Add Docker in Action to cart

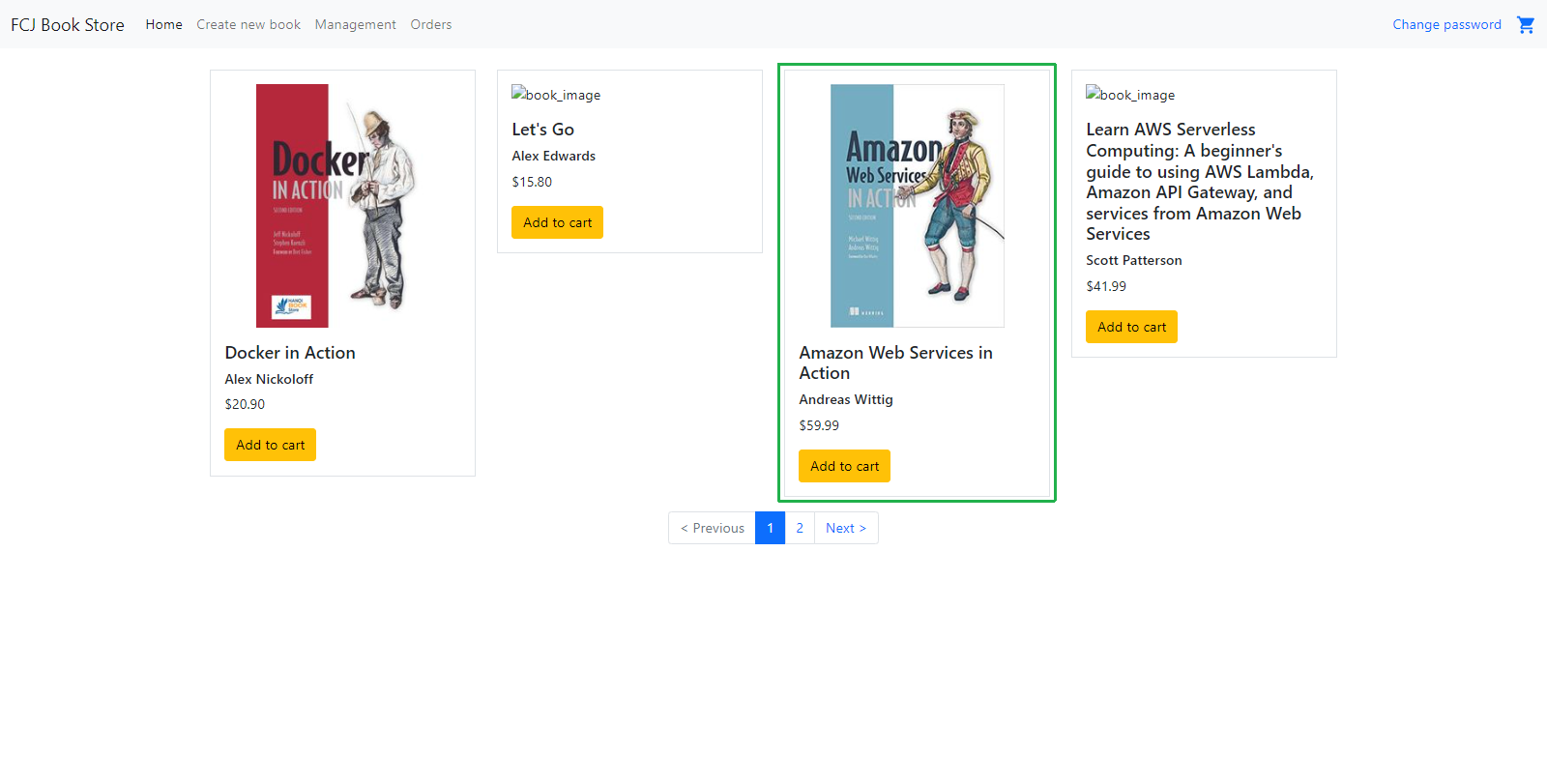coord(270,445)
